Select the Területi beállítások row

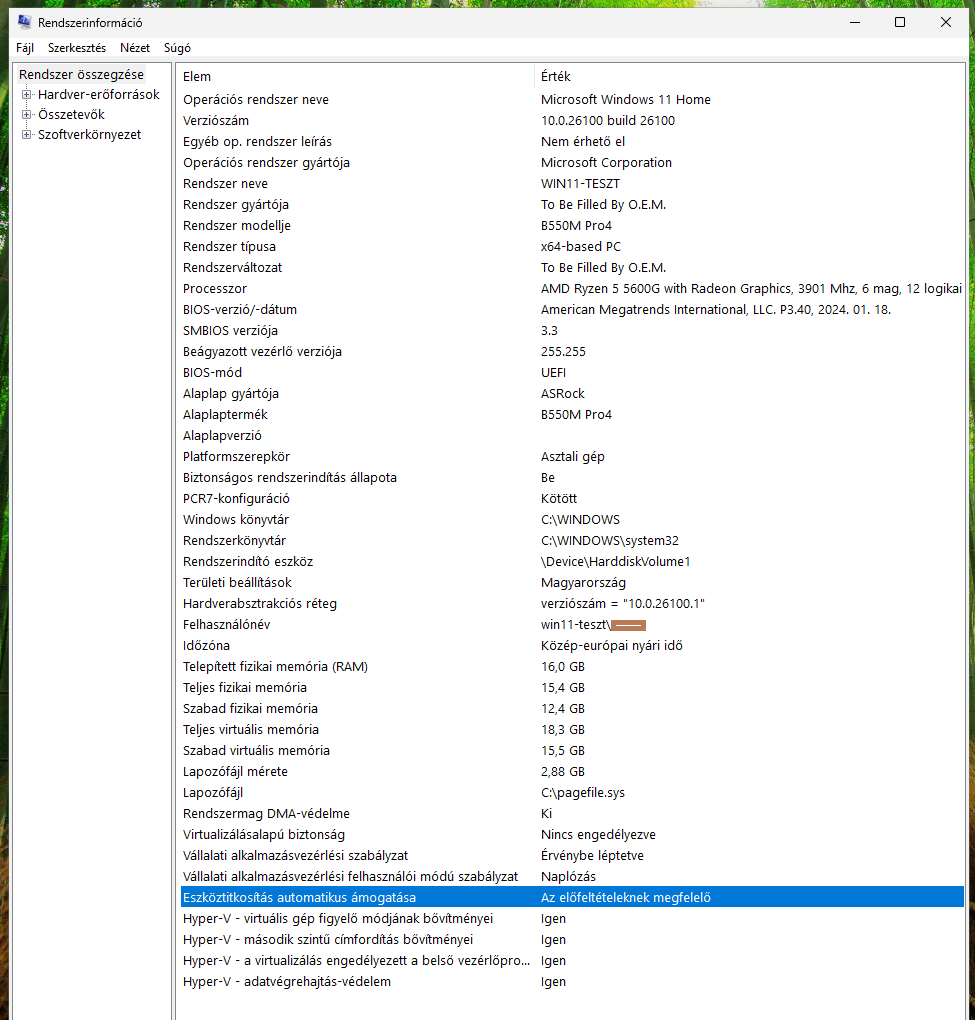[x=572, y=583]
